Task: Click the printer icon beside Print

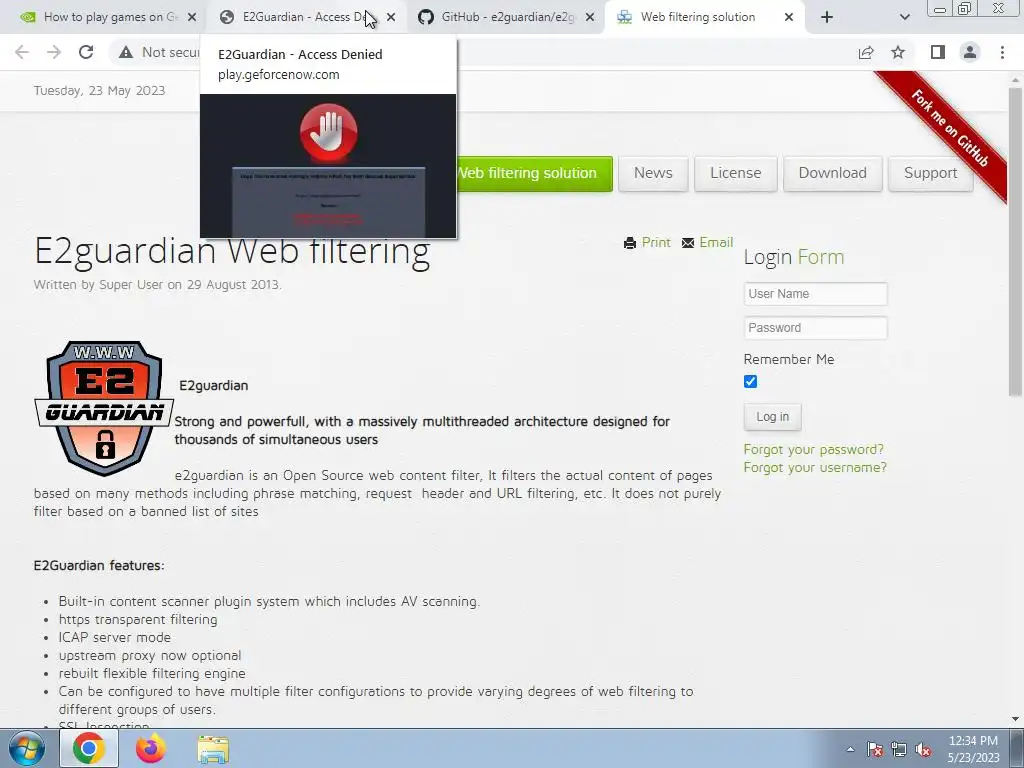Action: [x=630, y=243]
